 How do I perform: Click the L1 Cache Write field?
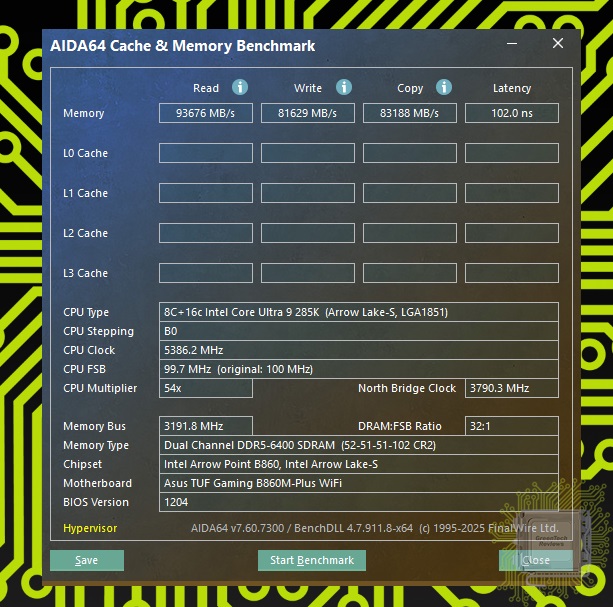308,193
